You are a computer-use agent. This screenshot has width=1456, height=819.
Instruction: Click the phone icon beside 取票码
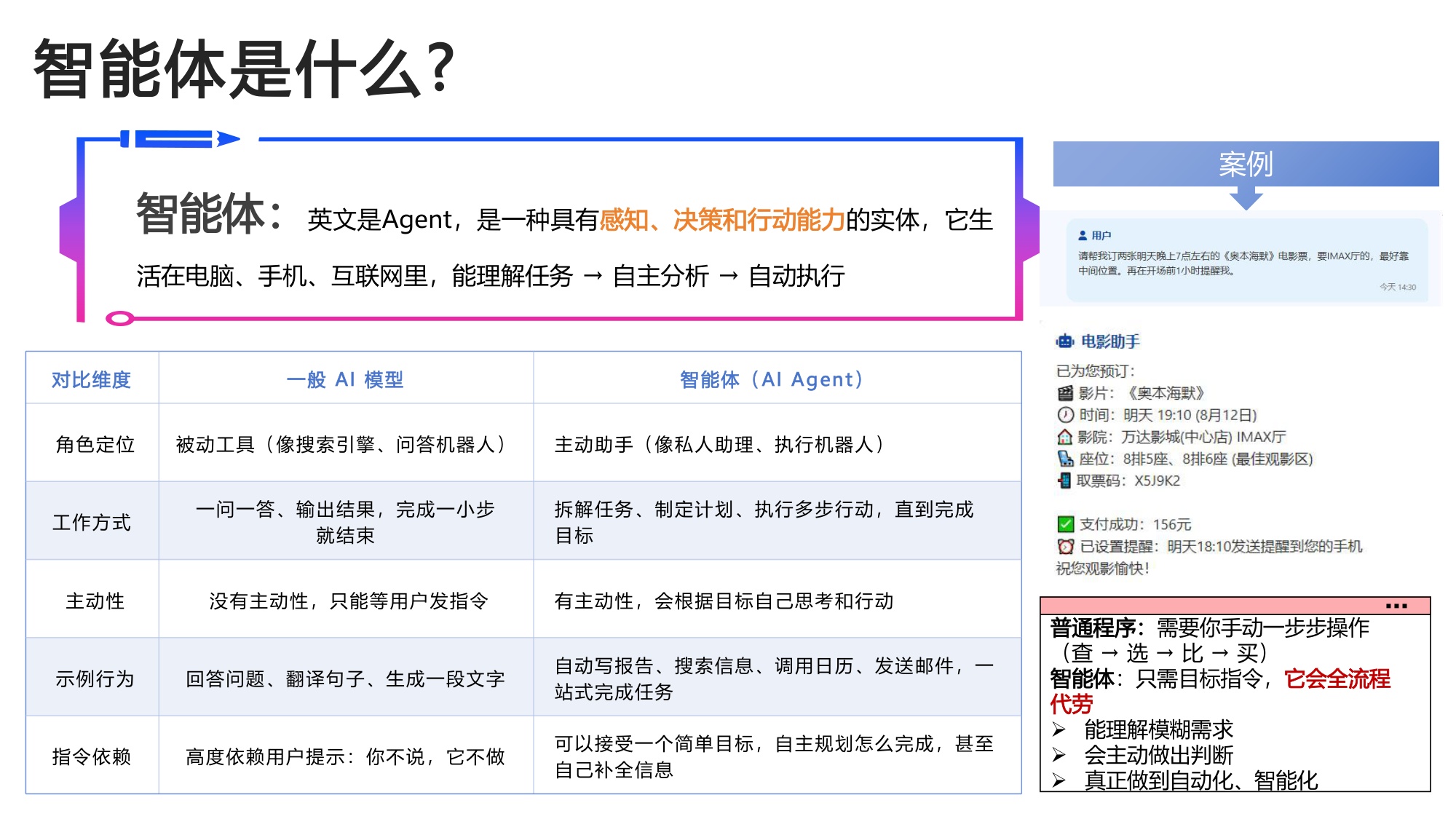click(1065, 480)
